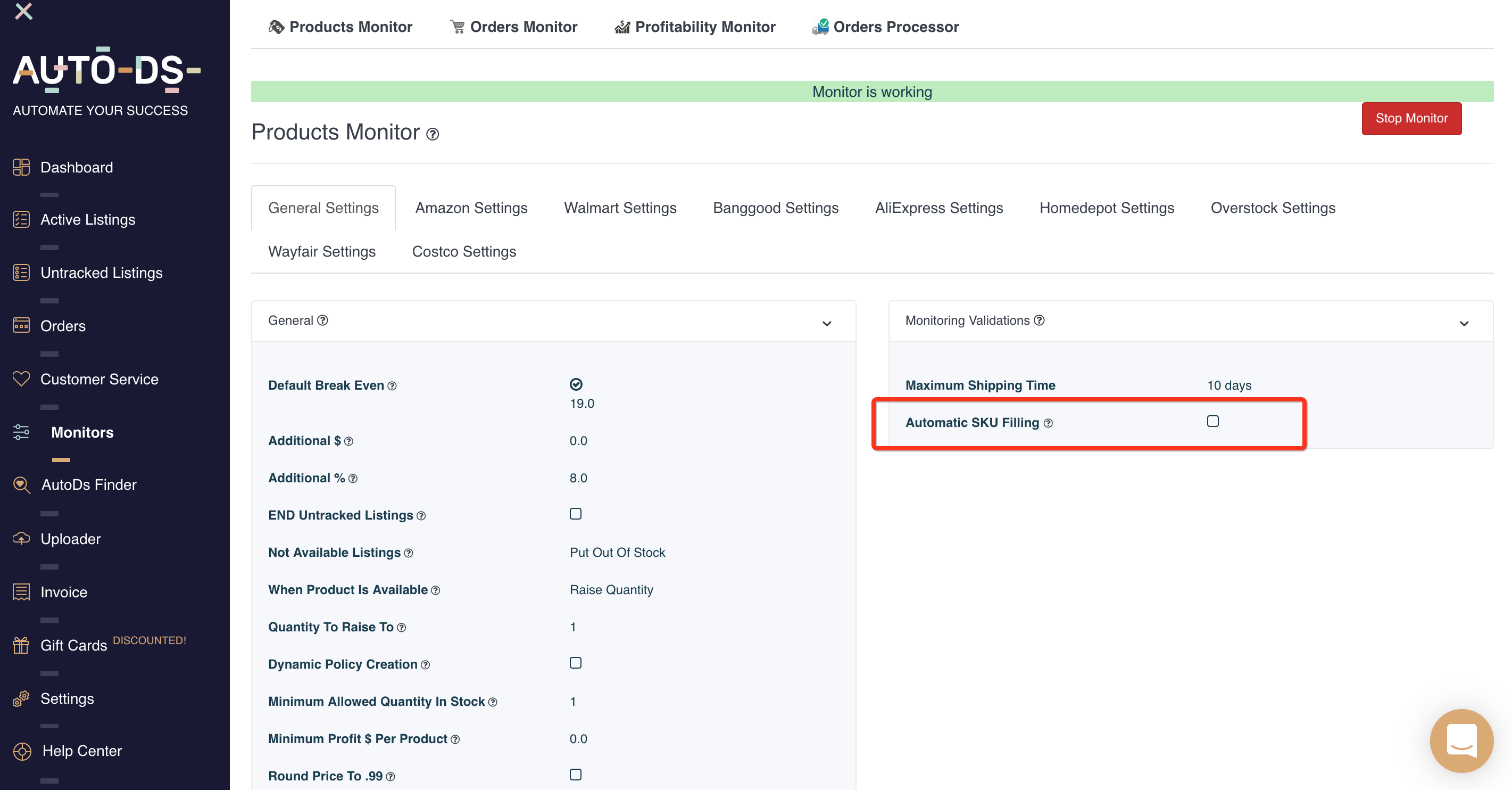Select the Homedepot Settings tab
The height and width of the screenshot is (790, 1512).
1107,207
